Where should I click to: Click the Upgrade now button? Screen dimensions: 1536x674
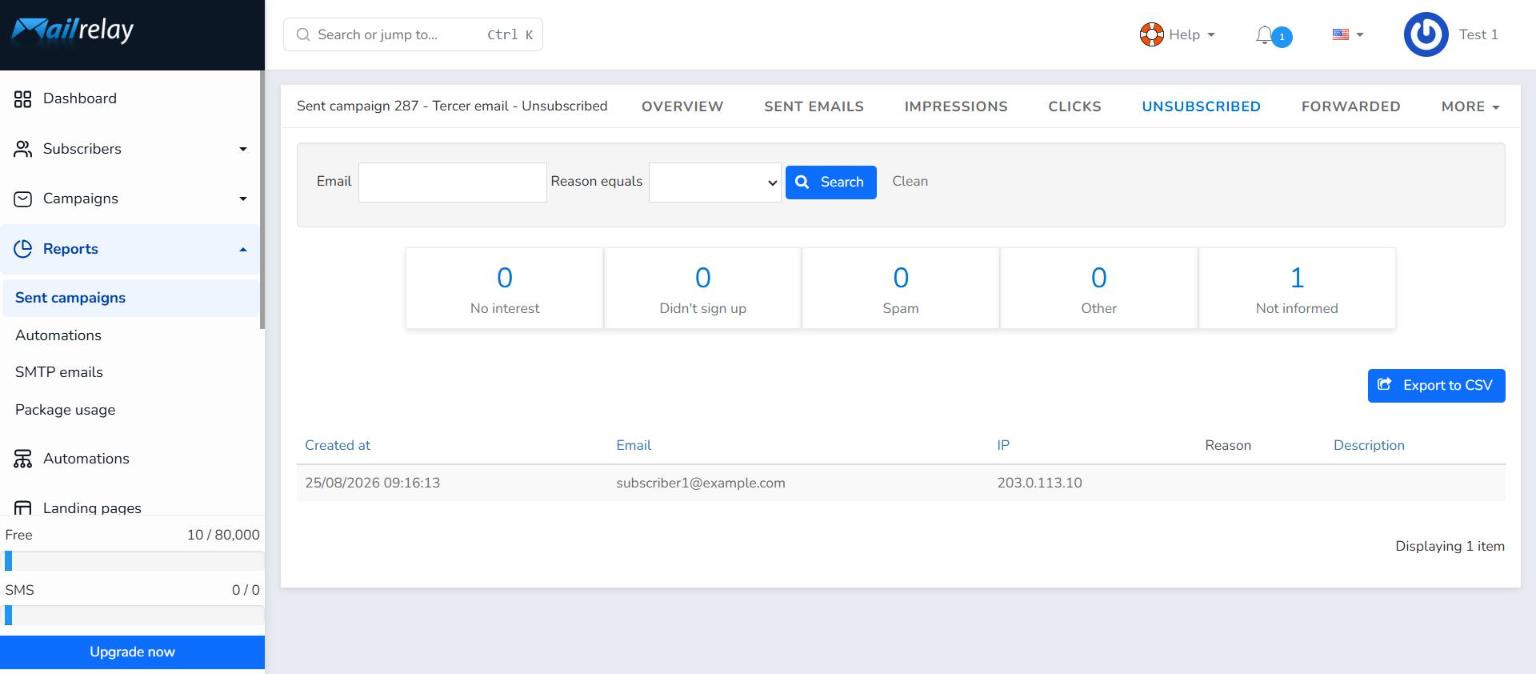click(x=132, y=652)
